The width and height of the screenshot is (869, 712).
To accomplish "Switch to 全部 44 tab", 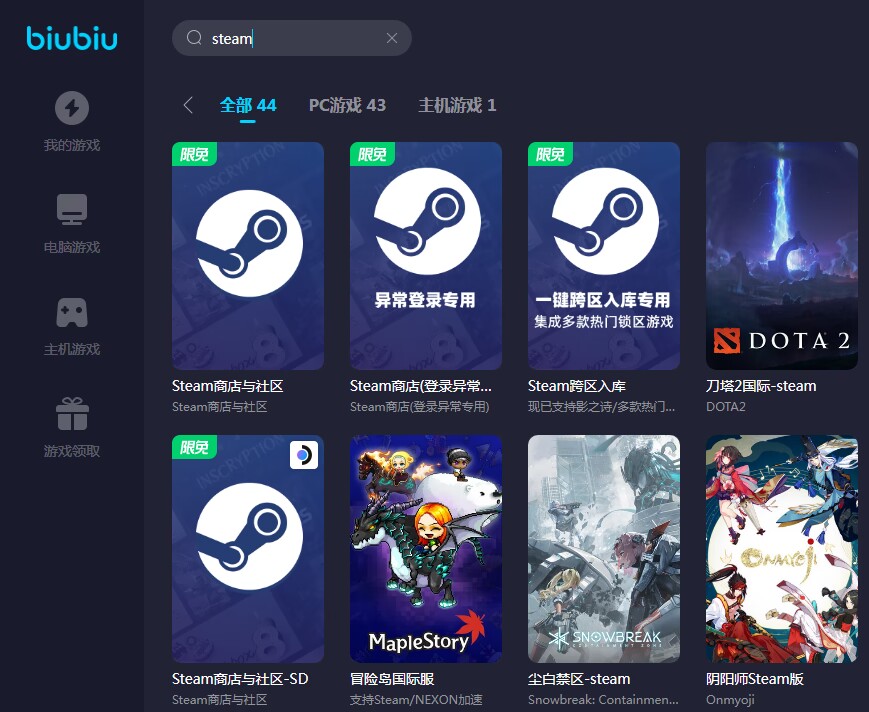I will point(248,105).
